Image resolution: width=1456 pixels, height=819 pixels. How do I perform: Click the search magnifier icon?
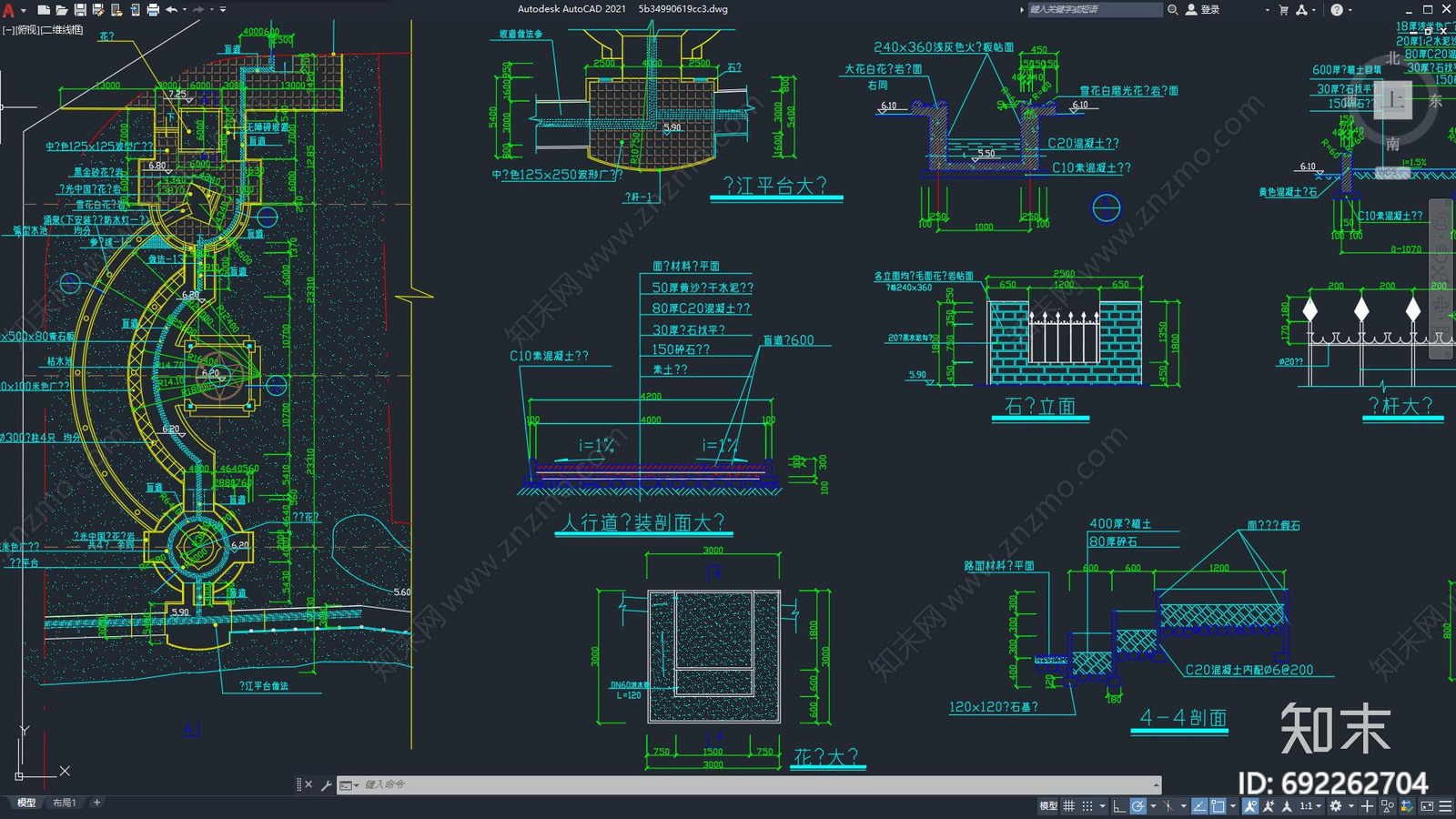1173,9
